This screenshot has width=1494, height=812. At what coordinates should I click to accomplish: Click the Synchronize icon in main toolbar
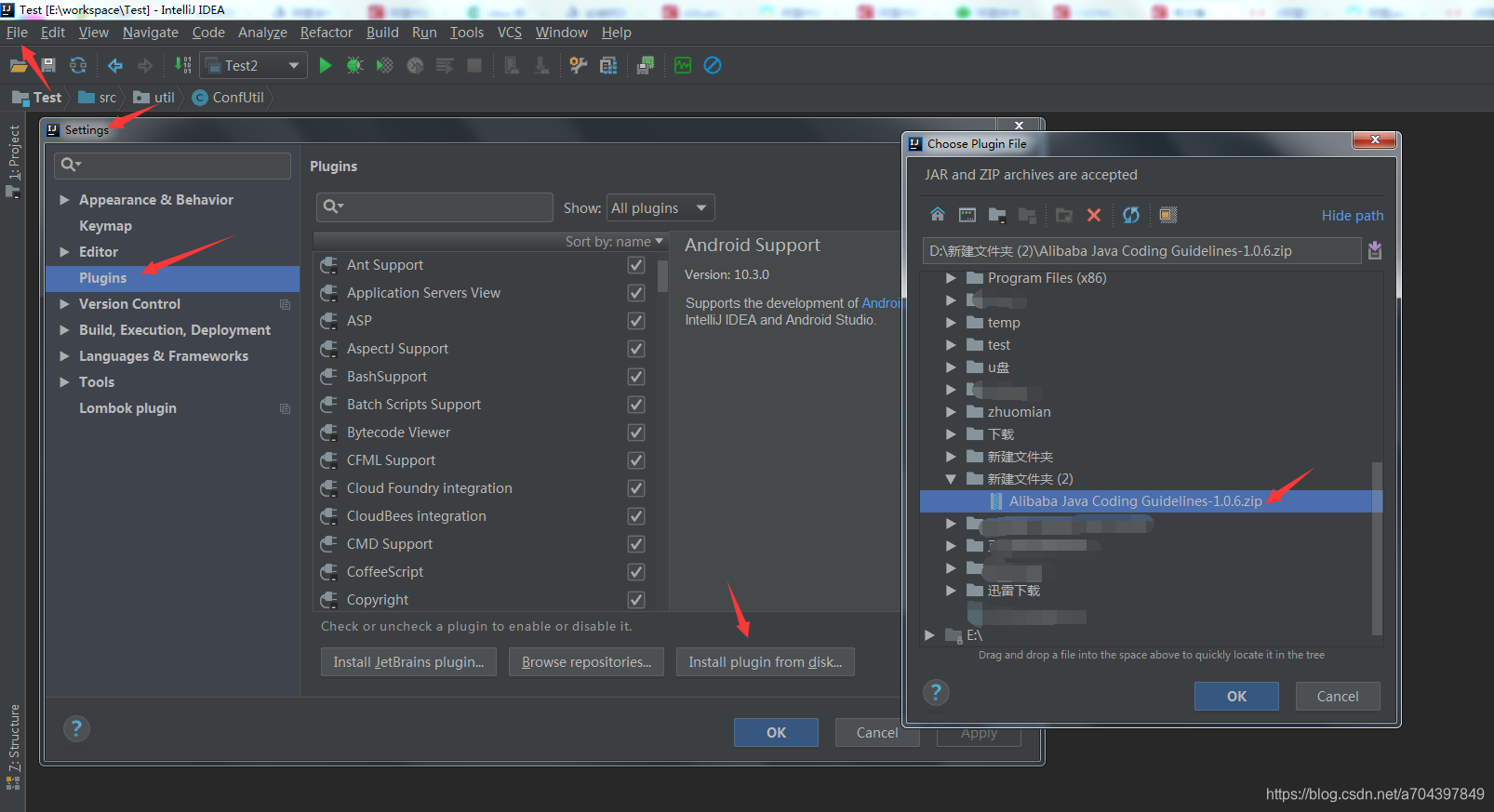(x=78, y=65)
